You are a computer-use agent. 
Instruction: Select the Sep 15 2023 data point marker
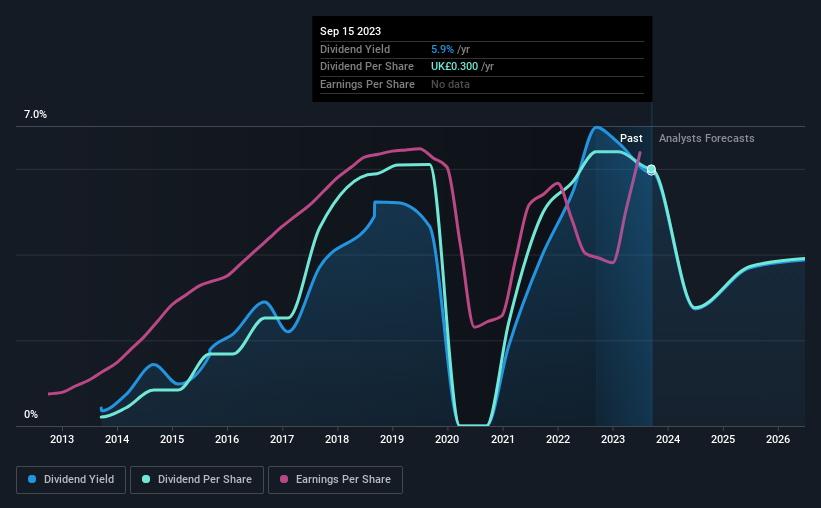[651, 169]
